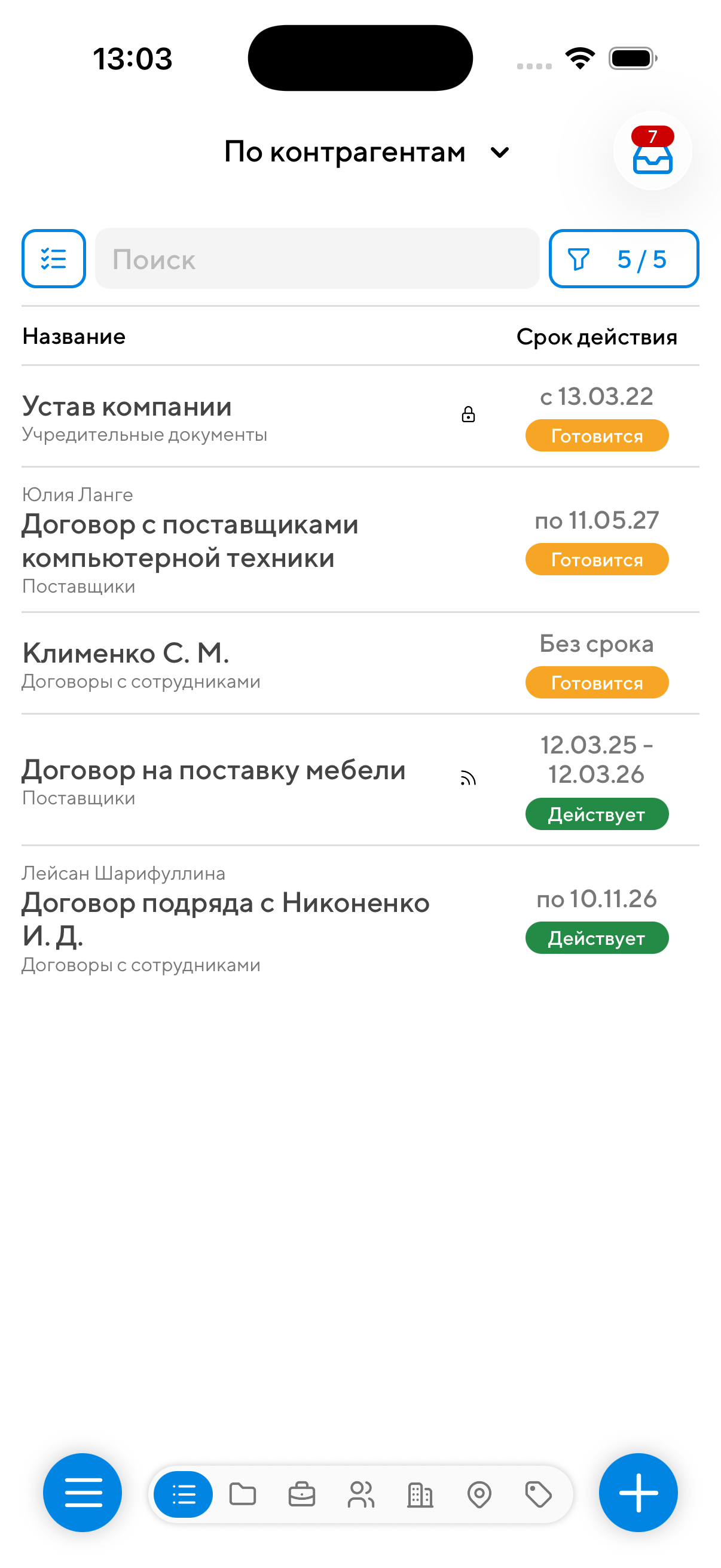Open the tags tab

point(538,1494)
